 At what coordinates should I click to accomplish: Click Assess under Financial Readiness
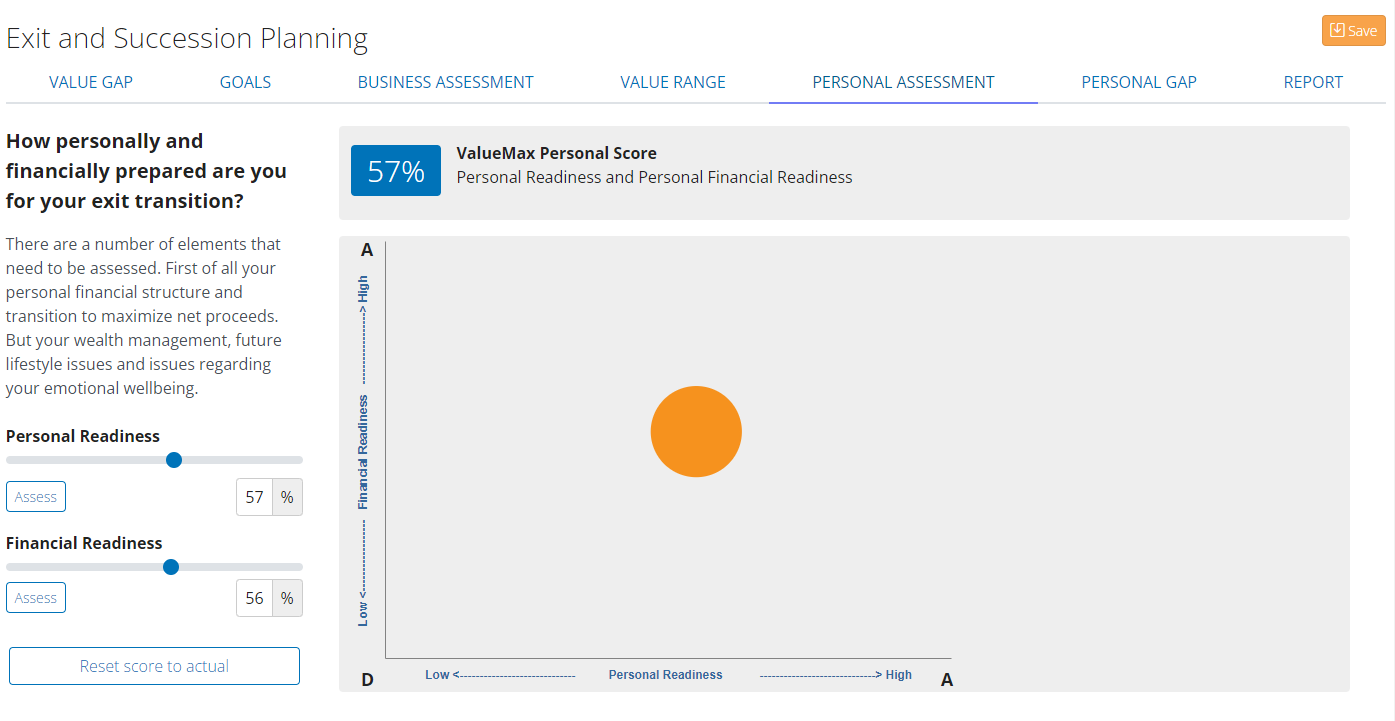tap(36, 597)
